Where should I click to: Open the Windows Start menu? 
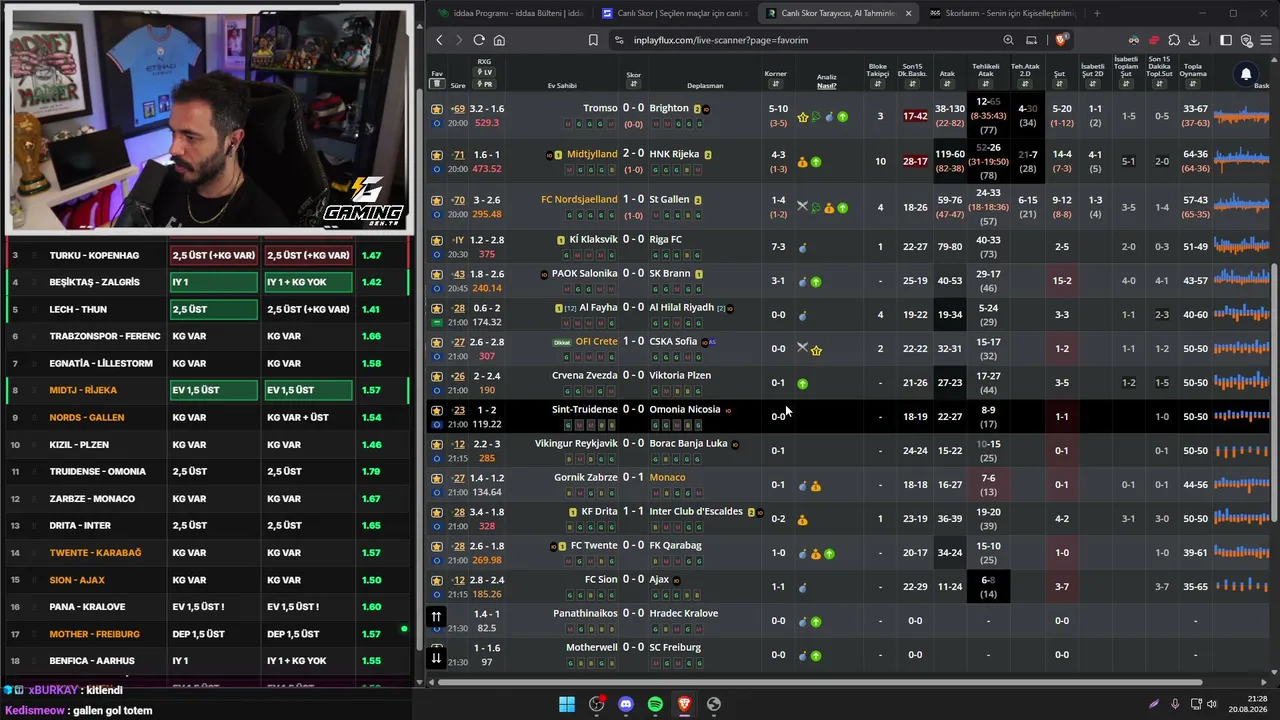pyautogui.click(x=567, y=704)
